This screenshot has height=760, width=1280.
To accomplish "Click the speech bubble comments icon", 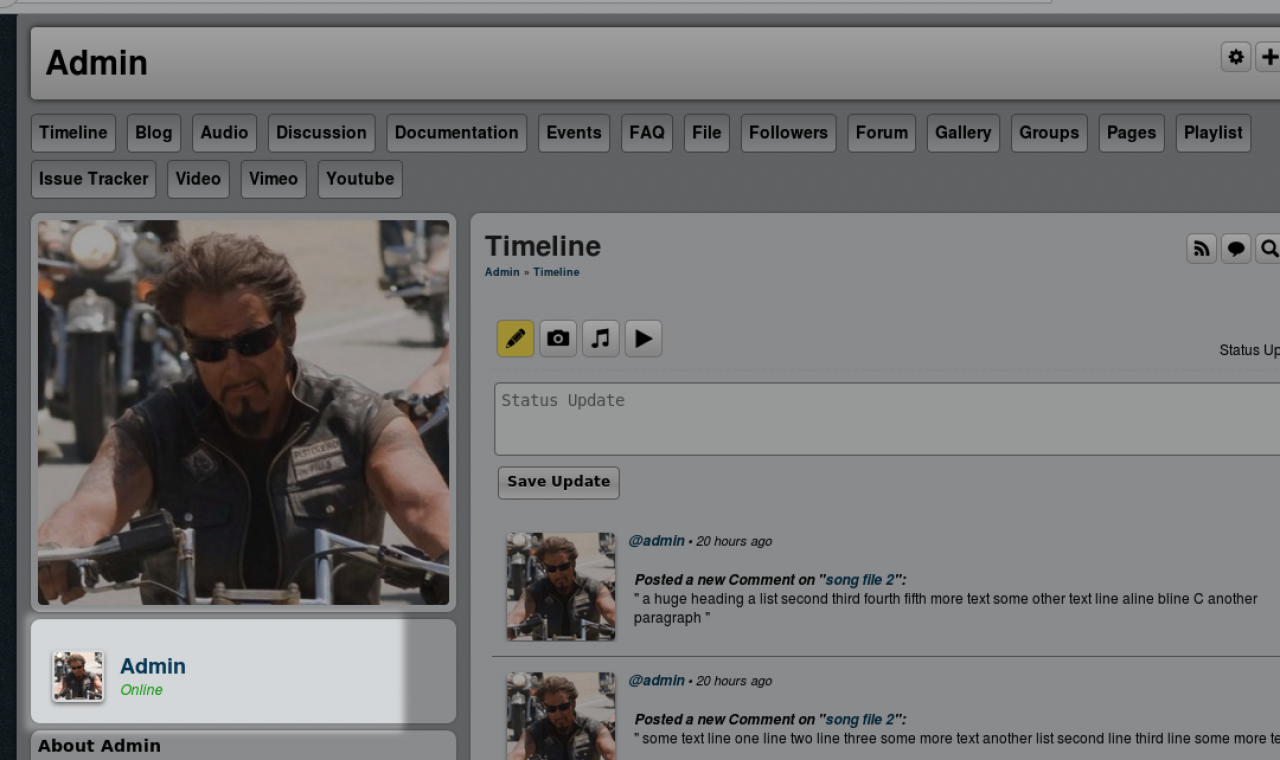I will click(x=1236, y=249).
